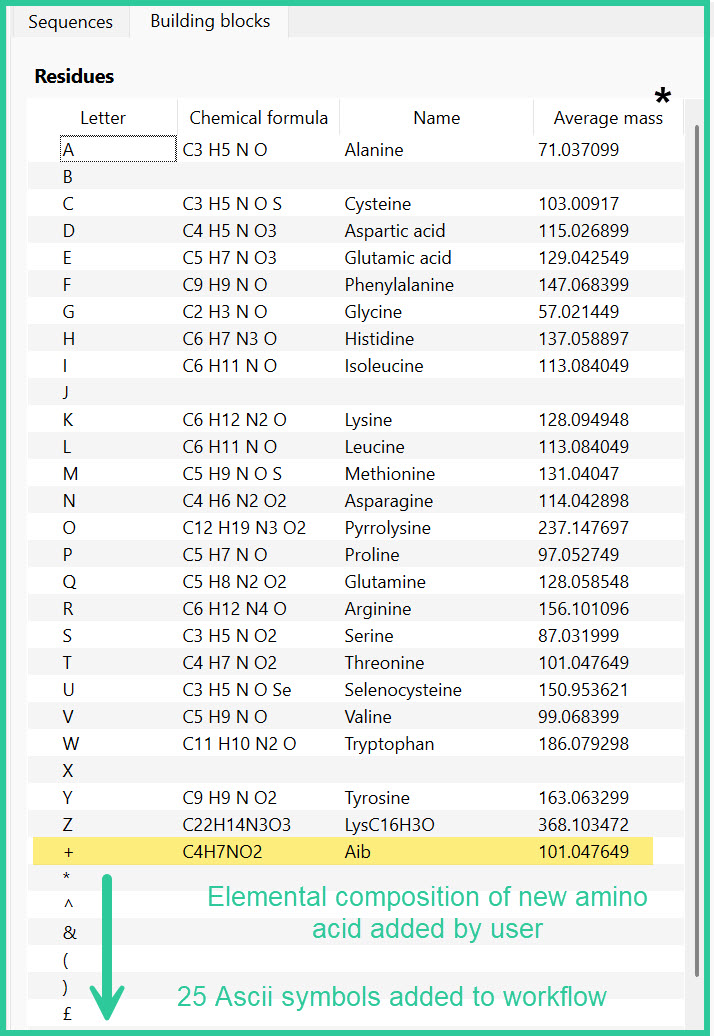Click the ( symbol letter row
The height and width of the screenshot is (1036, 714).
click(355, 959)
